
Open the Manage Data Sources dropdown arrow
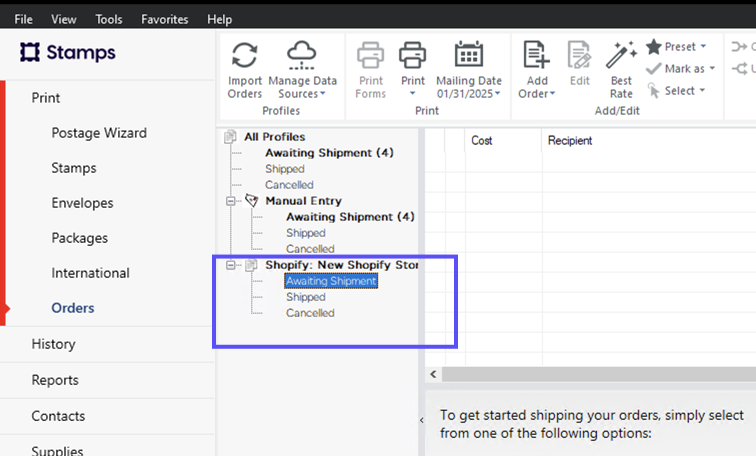click(323, 94)
